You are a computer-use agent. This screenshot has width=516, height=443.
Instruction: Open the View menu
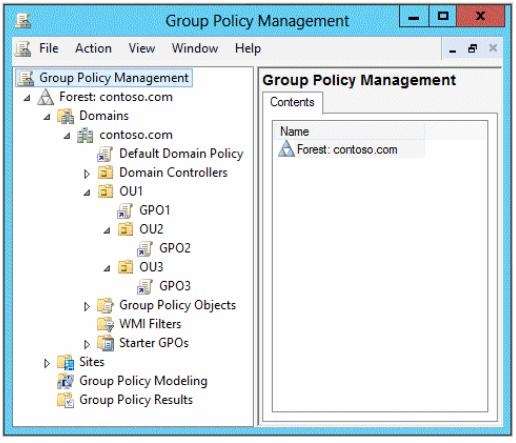click(x=142, y=49)
